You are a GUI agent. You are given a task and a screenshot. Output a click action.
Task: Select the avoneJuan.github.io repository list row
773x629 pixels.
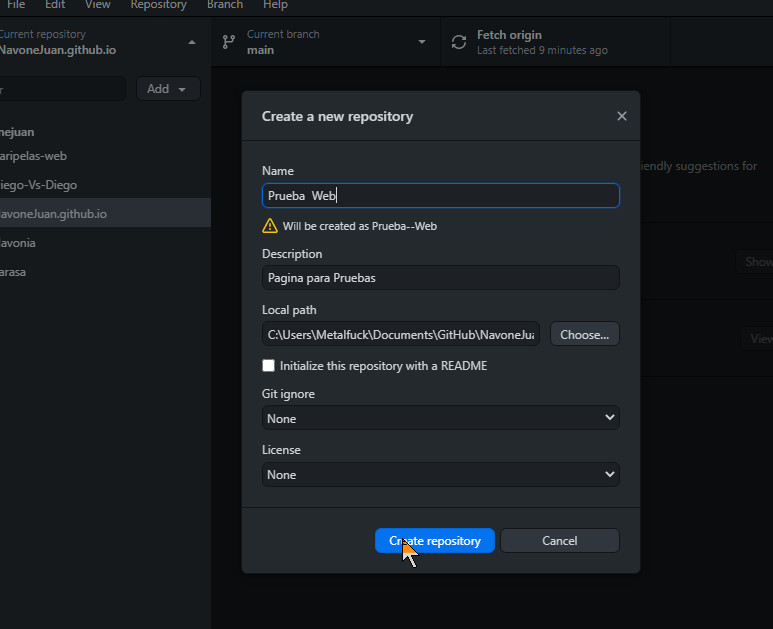click(x=105, y=213)
